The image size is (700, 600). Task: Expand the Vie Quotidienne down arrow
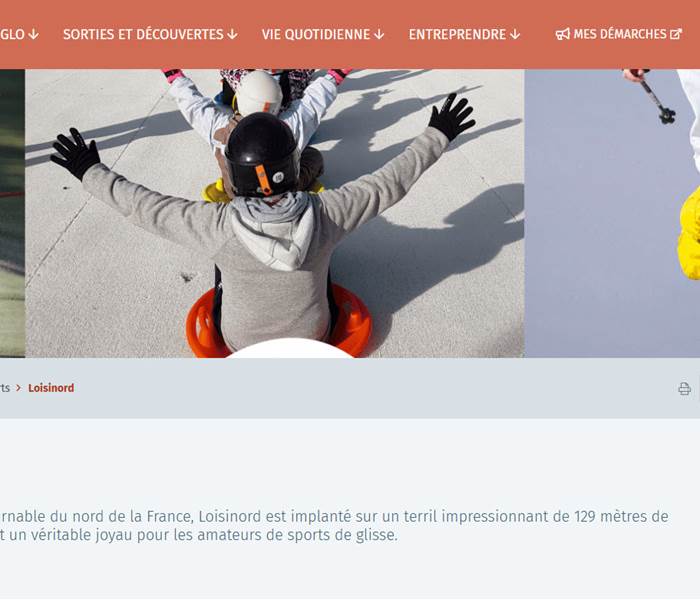[x=379, y=34]
